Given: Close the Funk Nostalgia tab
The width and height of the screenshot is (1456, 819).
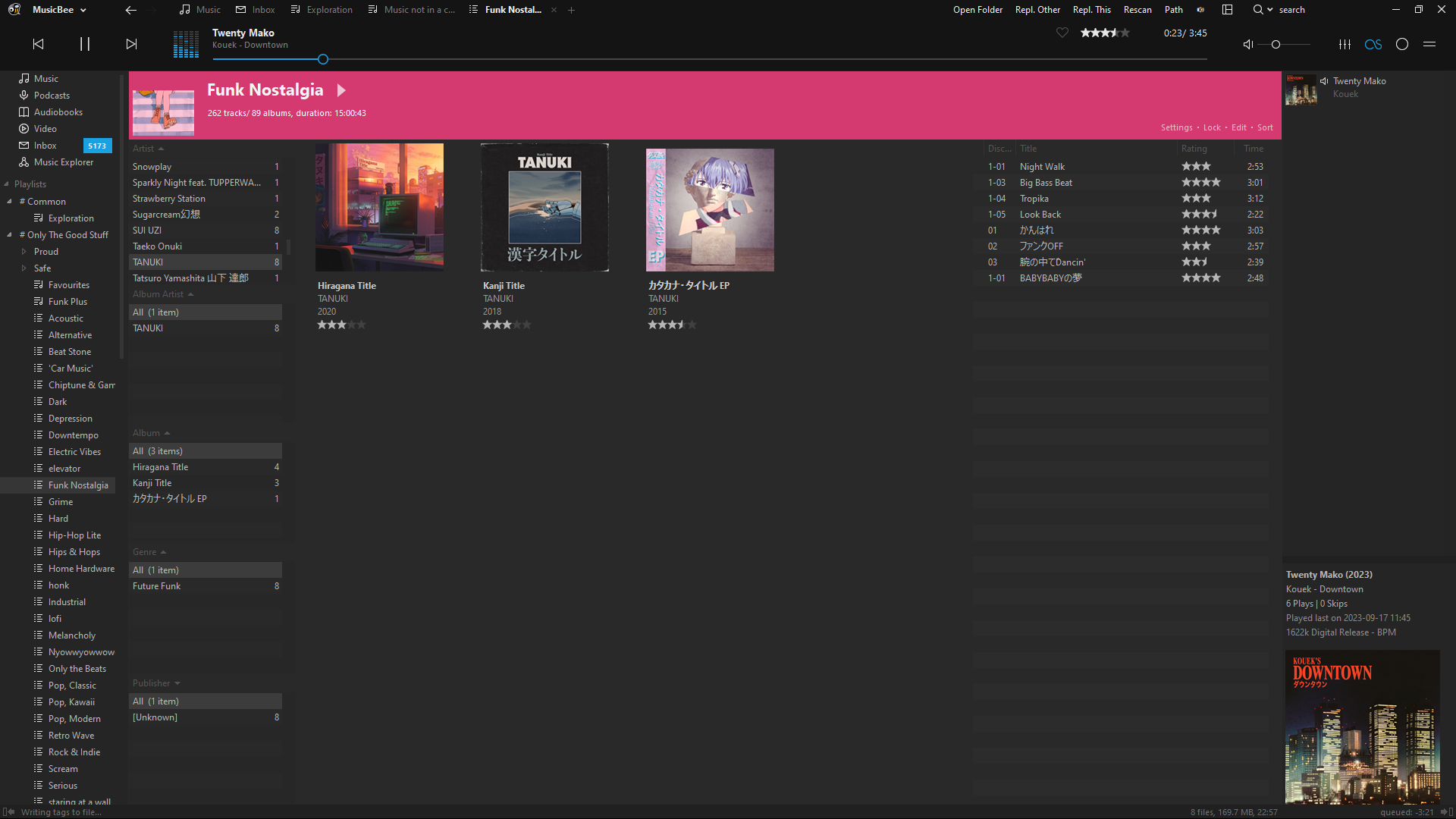Looking at the screenshot, I should [x=554, y=10].
